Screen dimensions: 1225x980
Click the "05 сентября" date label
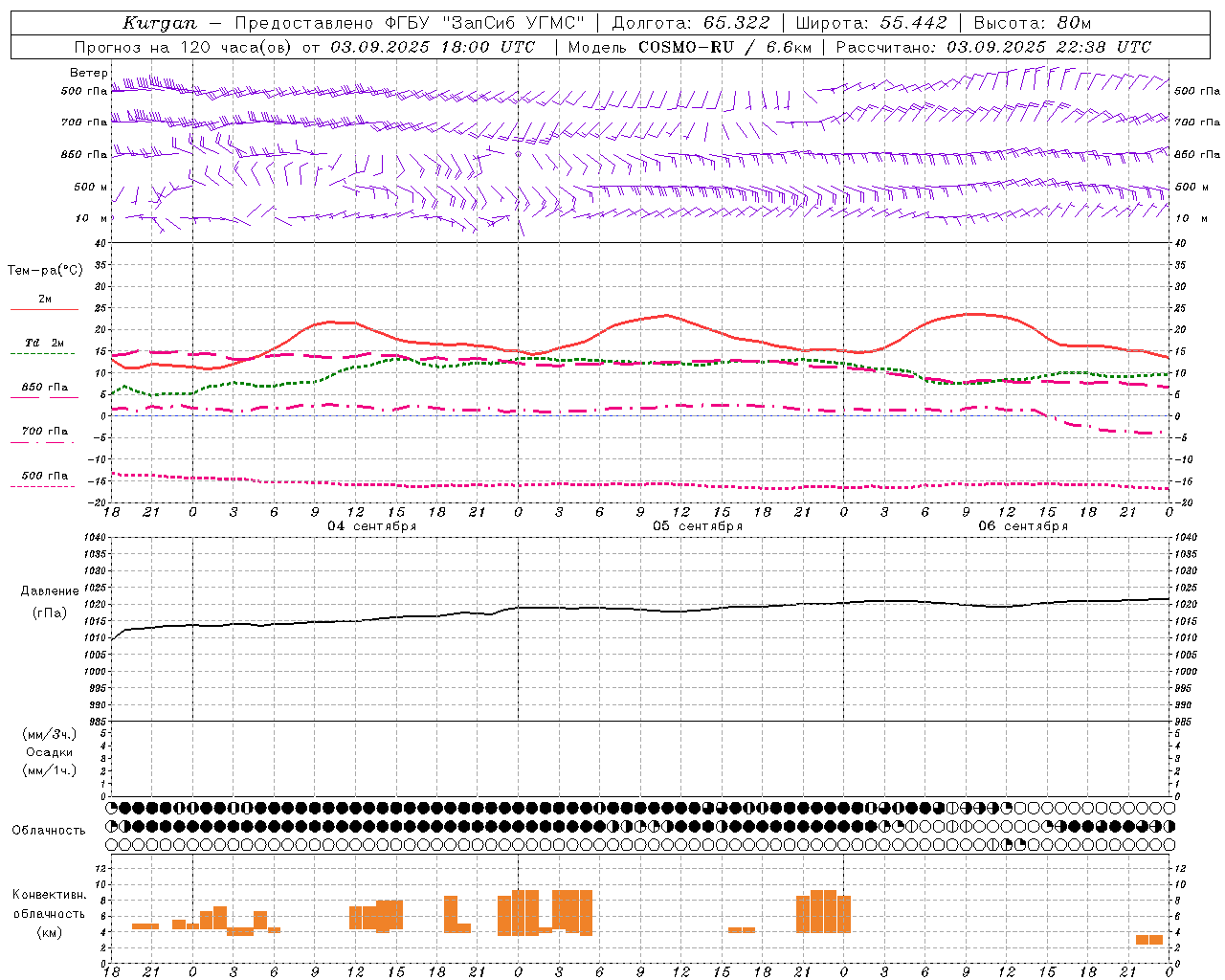point(698,526)
